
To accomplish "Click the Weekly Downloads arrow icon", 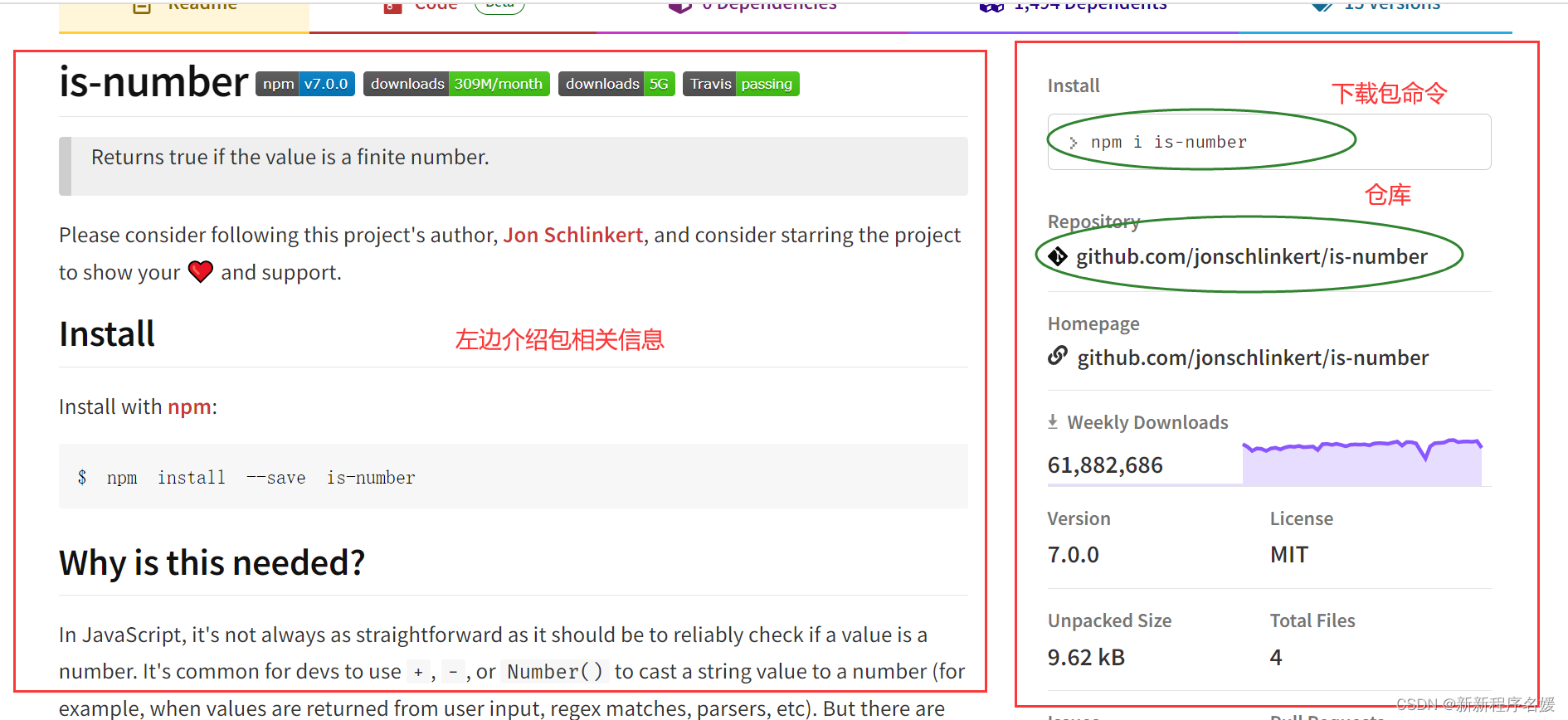I will [x=1053, y=421].
